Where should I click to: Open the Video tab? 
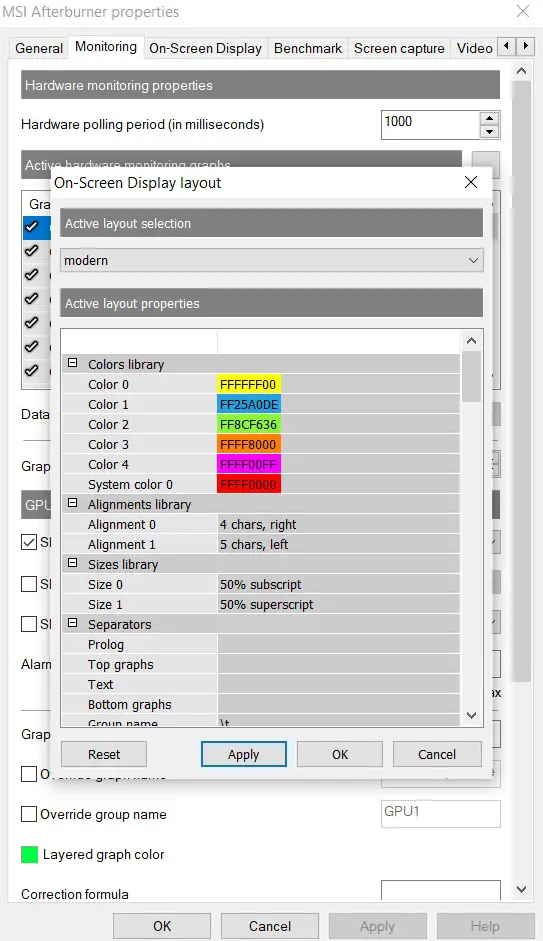click(x=474, y=48)
